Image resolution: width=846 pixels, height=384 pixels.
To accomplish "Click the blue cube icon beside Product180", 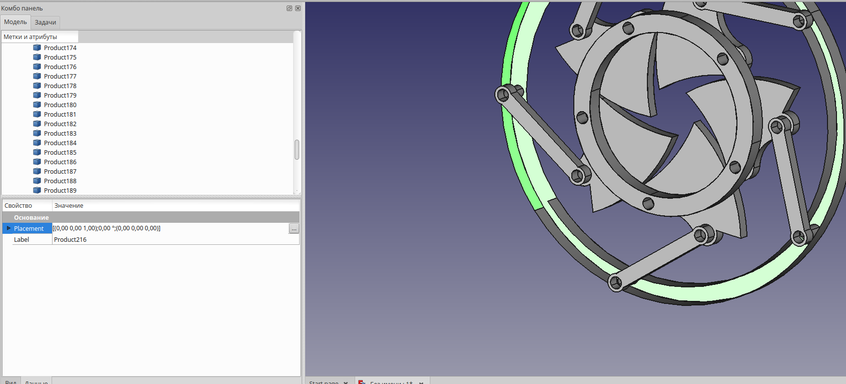I will pyautogui.click(x=37, y=105).
